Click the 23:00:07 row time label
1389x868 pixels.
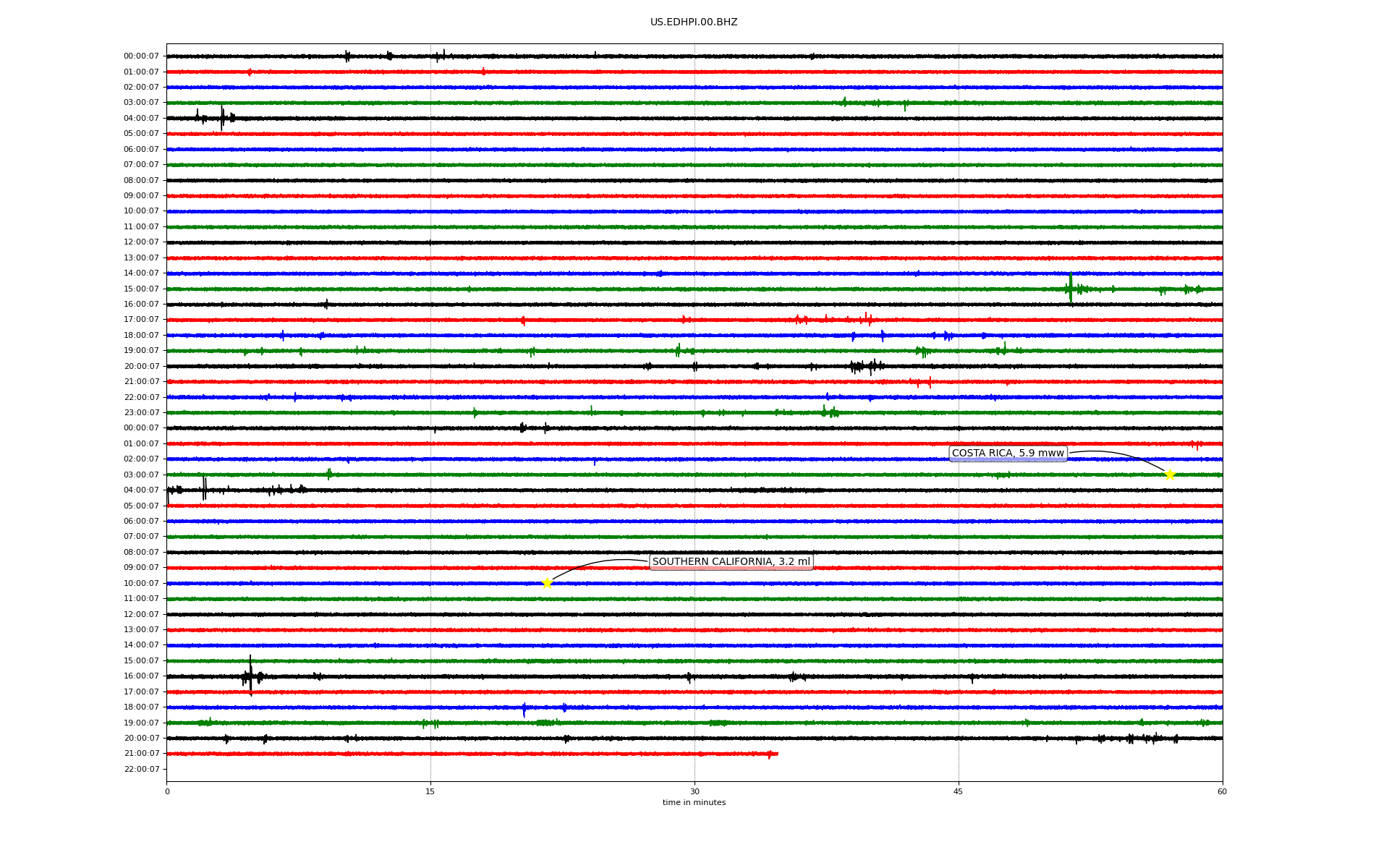[x=141, y=413]
